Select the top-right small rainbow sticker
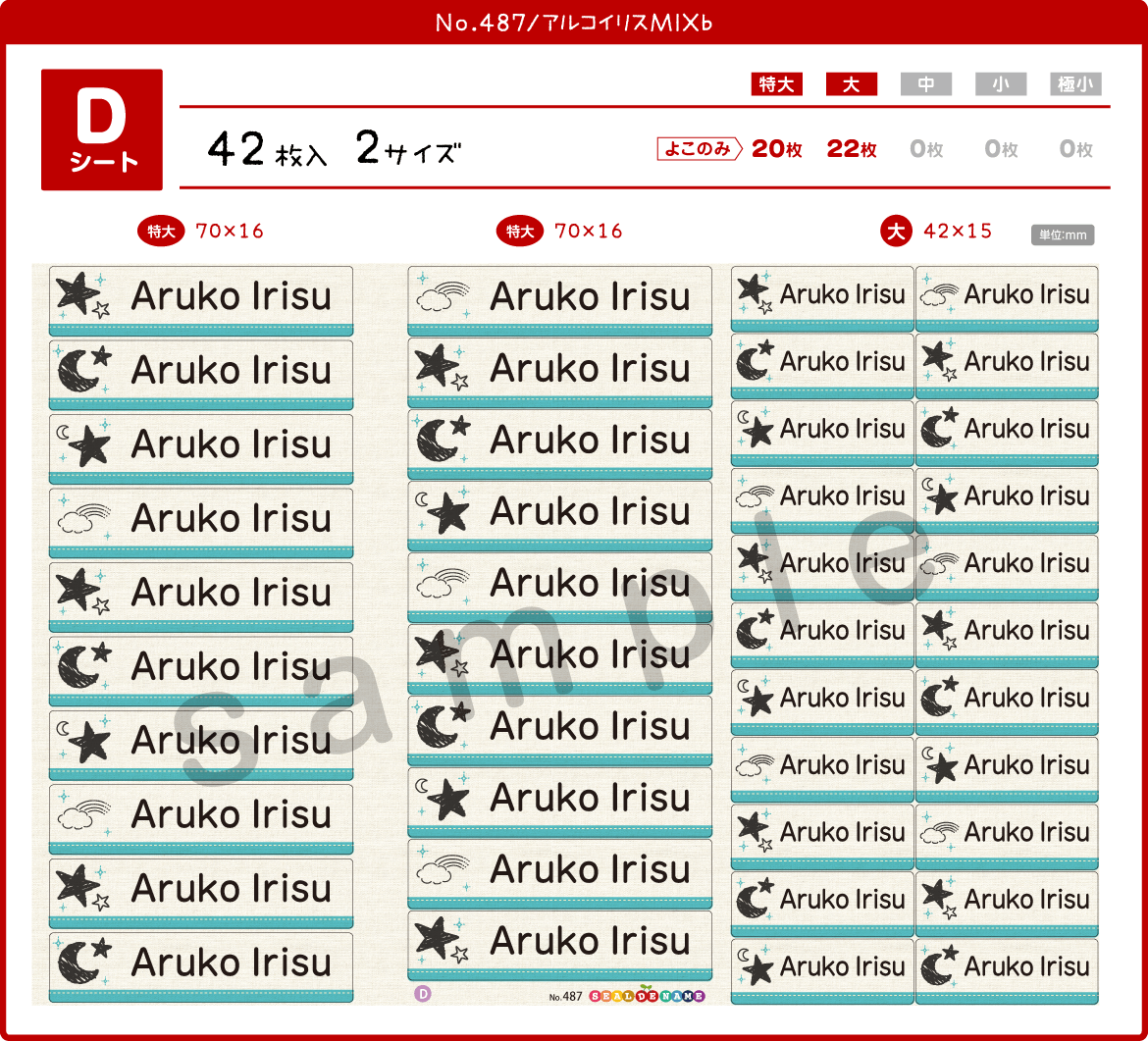 (x=1007, y=298)
